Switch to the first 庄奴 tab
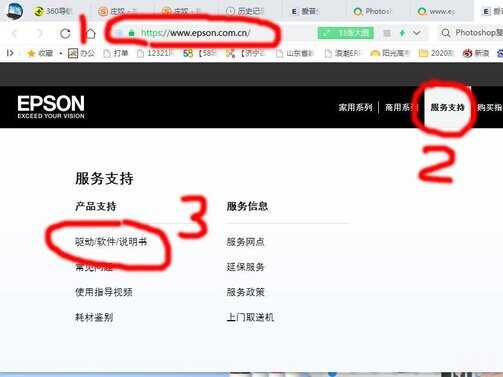The width and height of the screenshot is (503, 377). [117, 11]
